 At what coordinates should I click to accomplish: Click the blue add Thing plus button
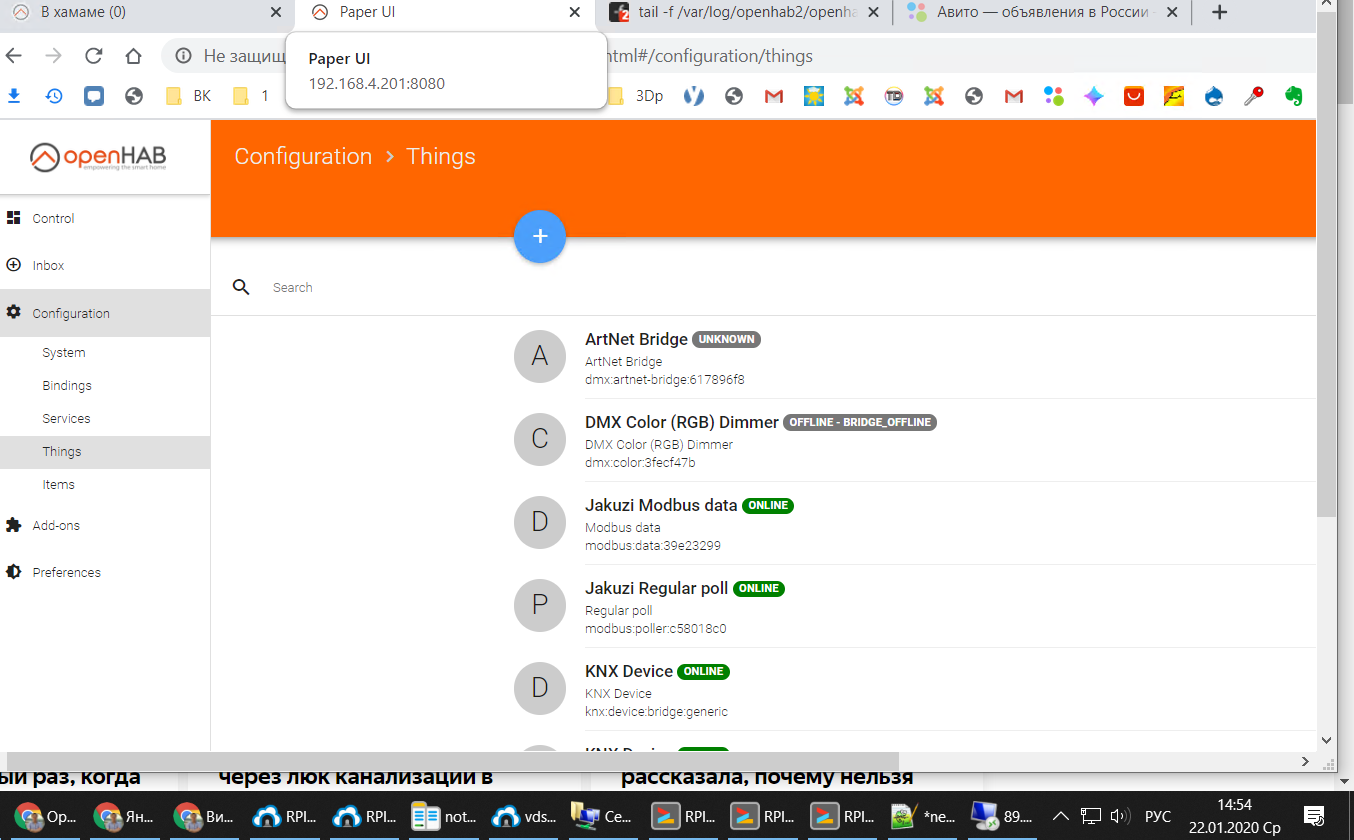(540, 237)
